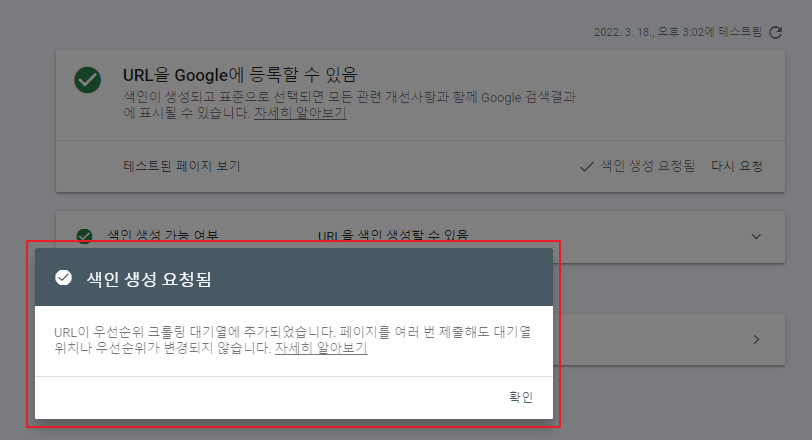Click the white checkmark icon in 색인 생성 요청됨 dialog header
Image resolution: width=812 pixels, height=440 pixels.
tap(63, 278)
